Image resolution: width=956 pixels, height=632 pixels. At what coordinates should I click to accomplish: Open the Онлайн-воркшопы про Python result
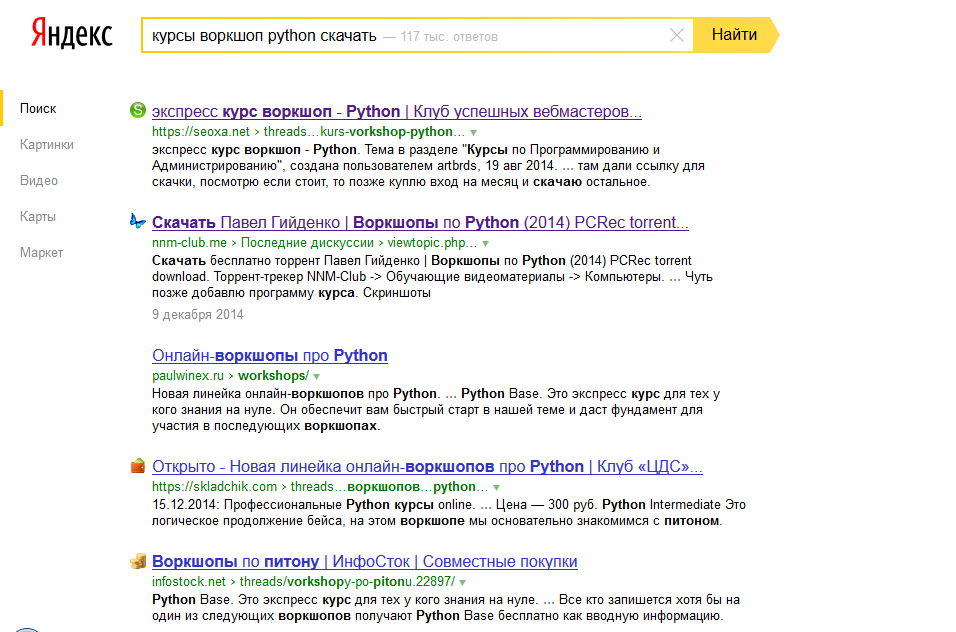(269, 356)
